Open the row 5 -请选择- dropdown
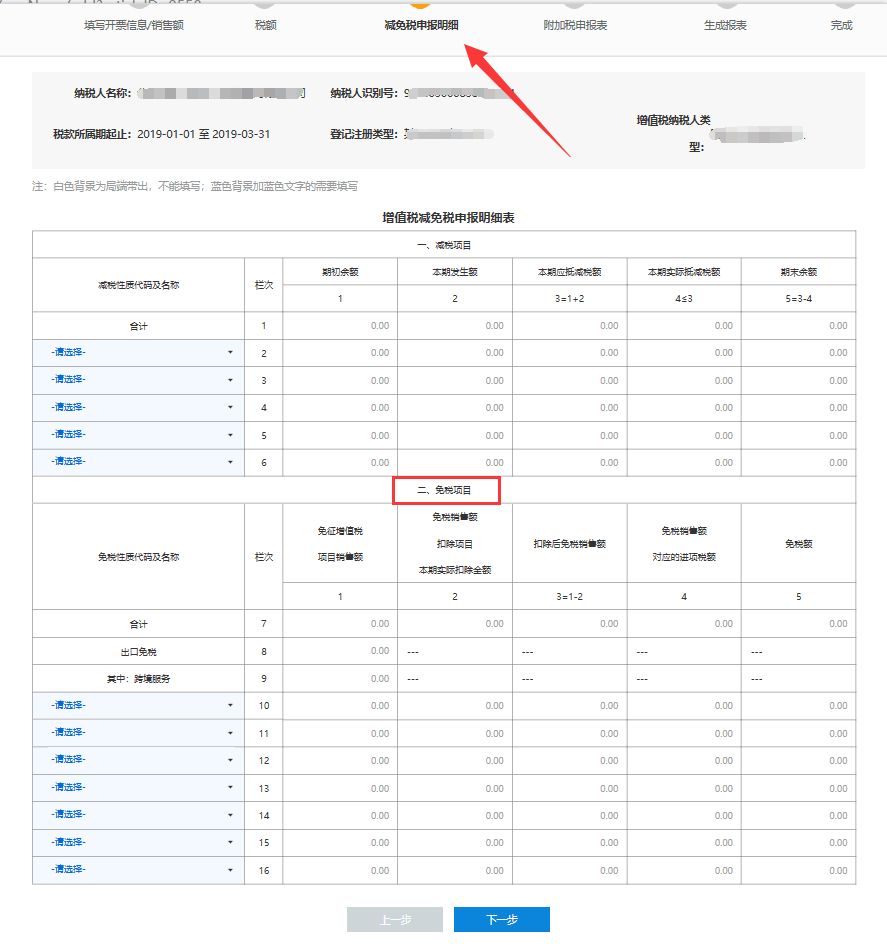Screen dimensions: 887x944 (x=138, y=435)
